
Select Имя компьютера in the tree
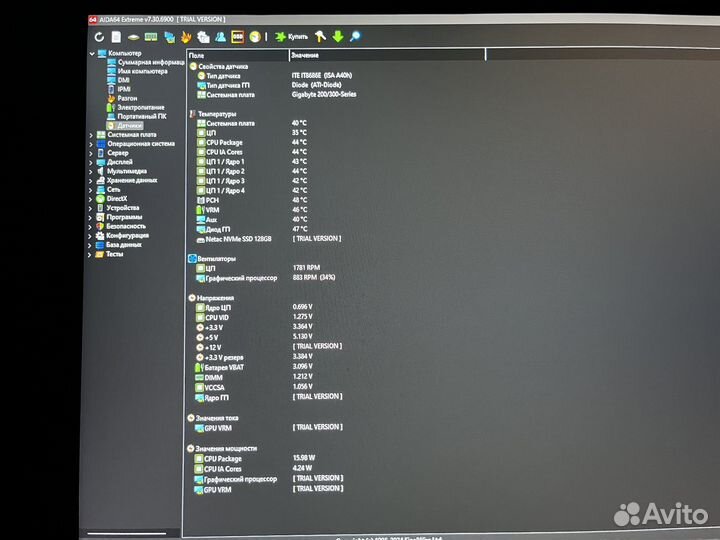point(137,71)
